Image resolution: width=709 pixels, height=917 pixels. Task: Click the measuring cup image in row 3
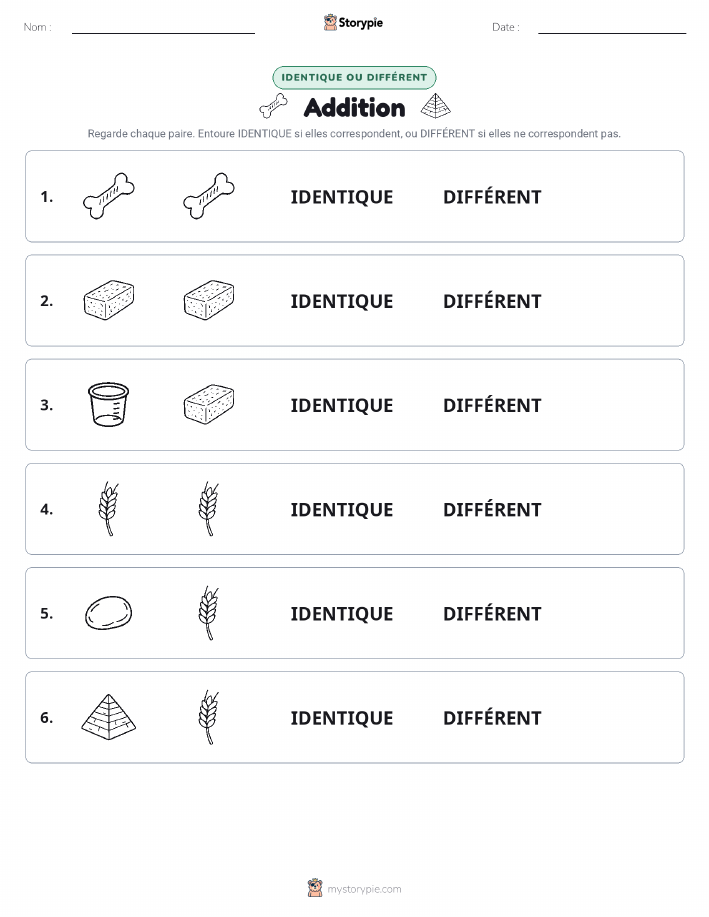pos(108,405)
